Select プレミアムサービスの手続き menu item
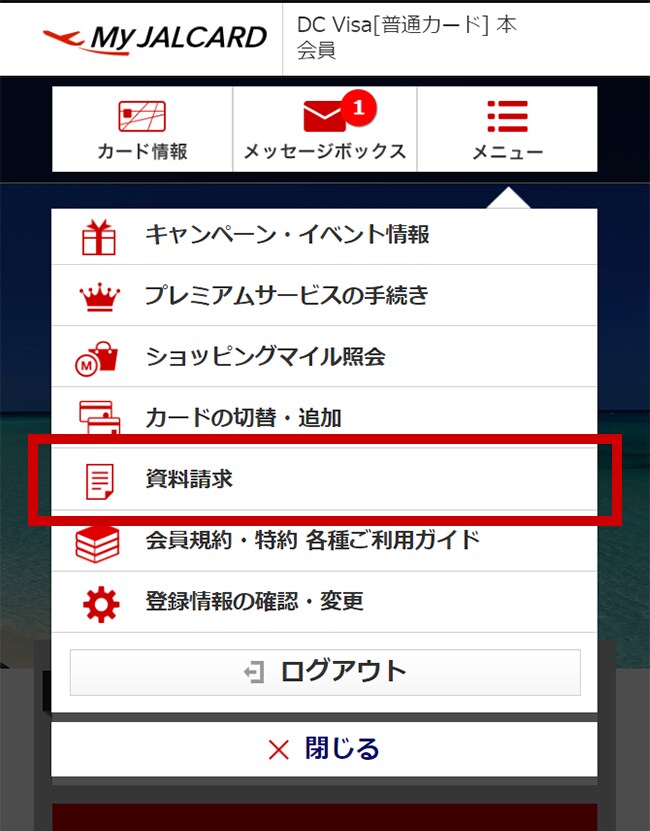This screenshot has height=831, width=650. (324, 295)
